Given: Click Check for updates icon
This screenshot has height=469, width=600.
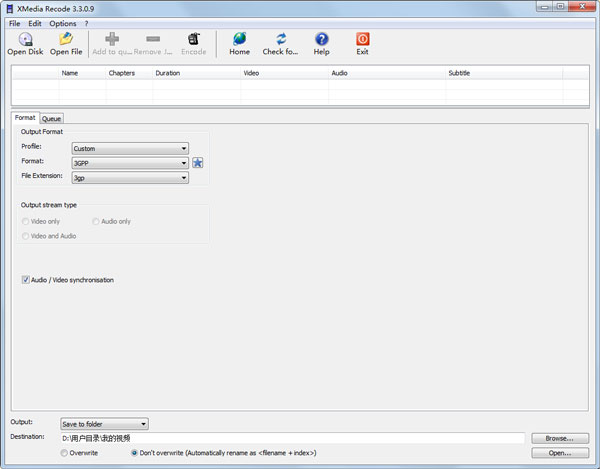Looking at the screenshot, I should [281, 39].
